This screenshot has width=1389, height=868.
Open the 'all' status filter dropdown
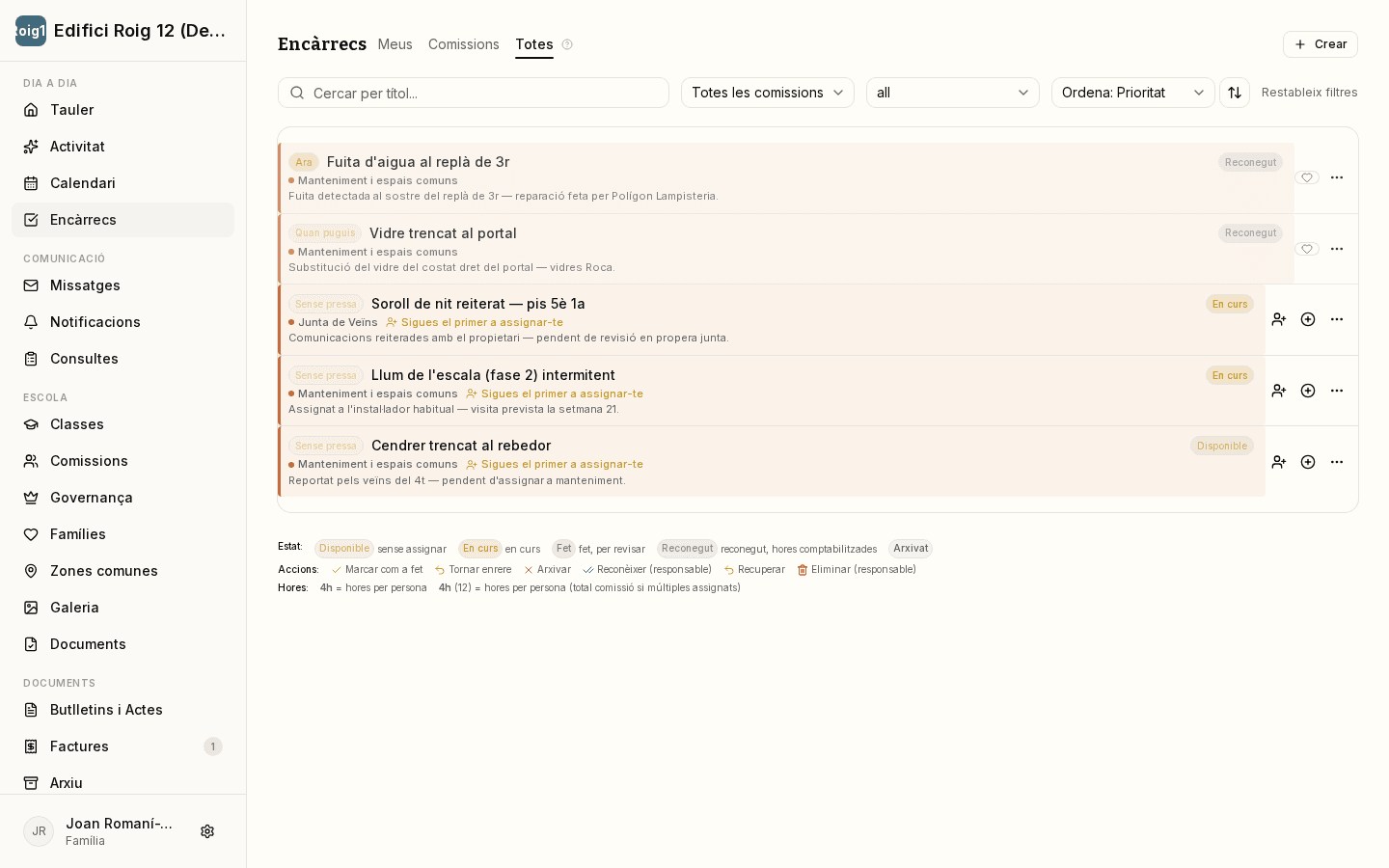(953, 93)
